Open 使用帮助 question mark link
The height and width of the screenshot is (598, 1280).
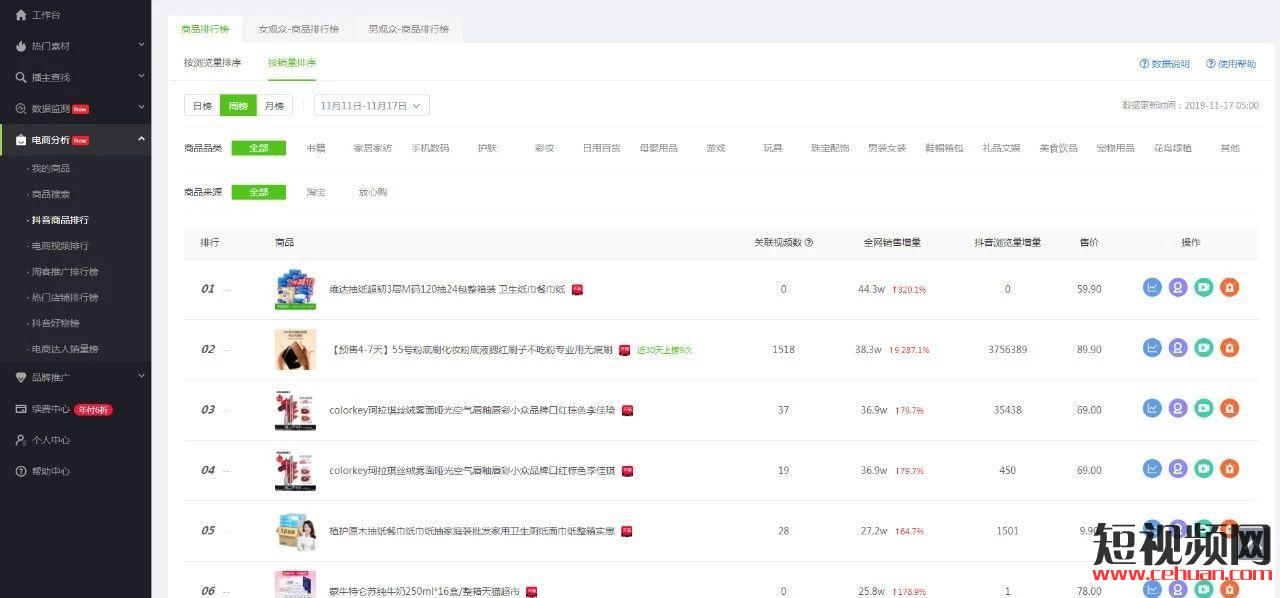(1211, 64)
